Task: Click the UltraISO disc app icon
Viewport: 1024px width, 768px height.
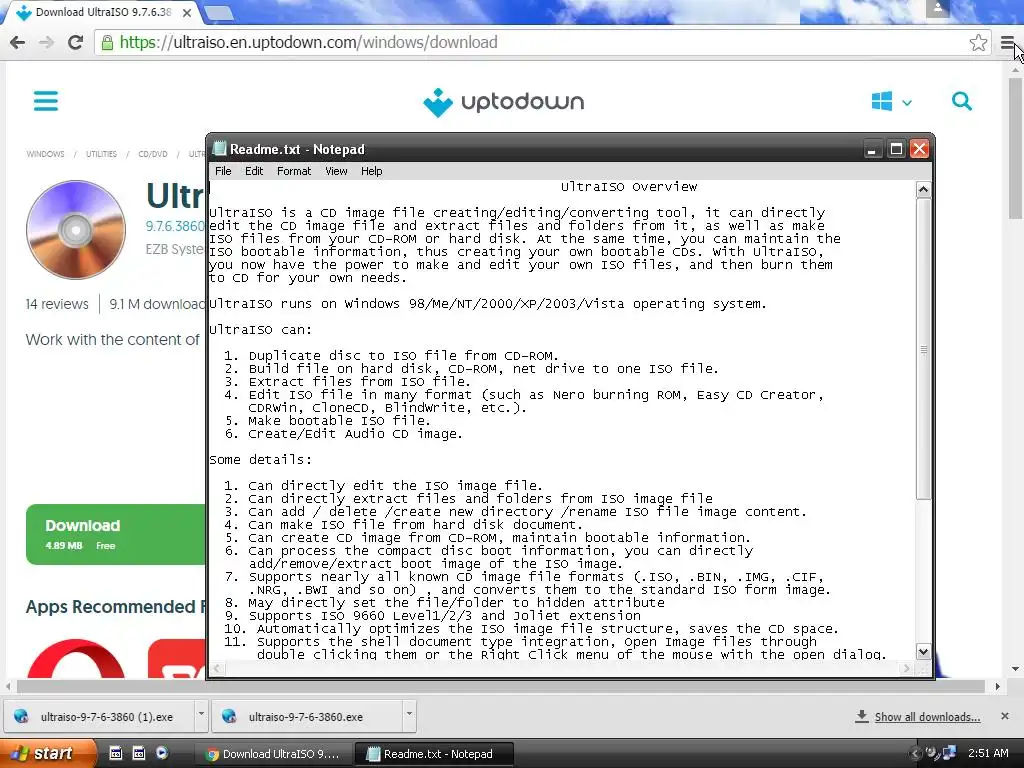Action: [x=76, y=229]
